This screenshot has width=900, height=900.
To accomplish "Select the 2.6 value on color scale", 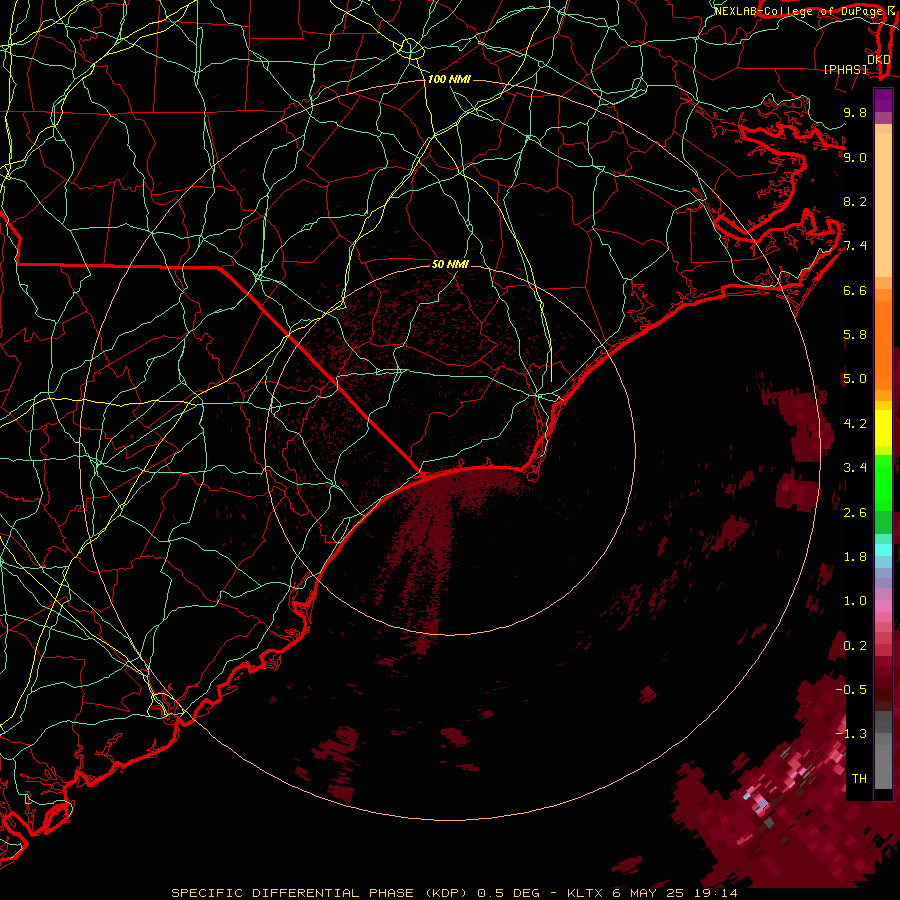I will pyautogui.click(x=855, y=513).
